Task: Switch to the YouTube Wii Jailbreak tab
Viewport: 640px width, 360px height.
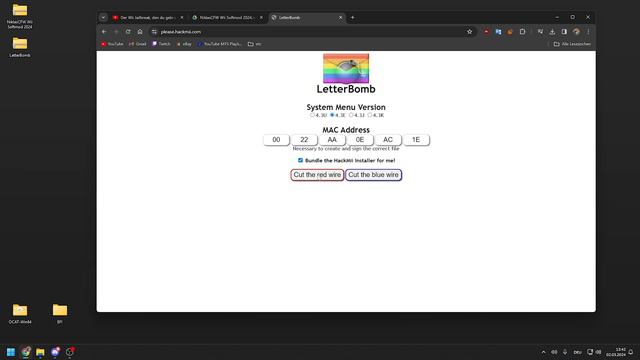Action: click(147, 18)
